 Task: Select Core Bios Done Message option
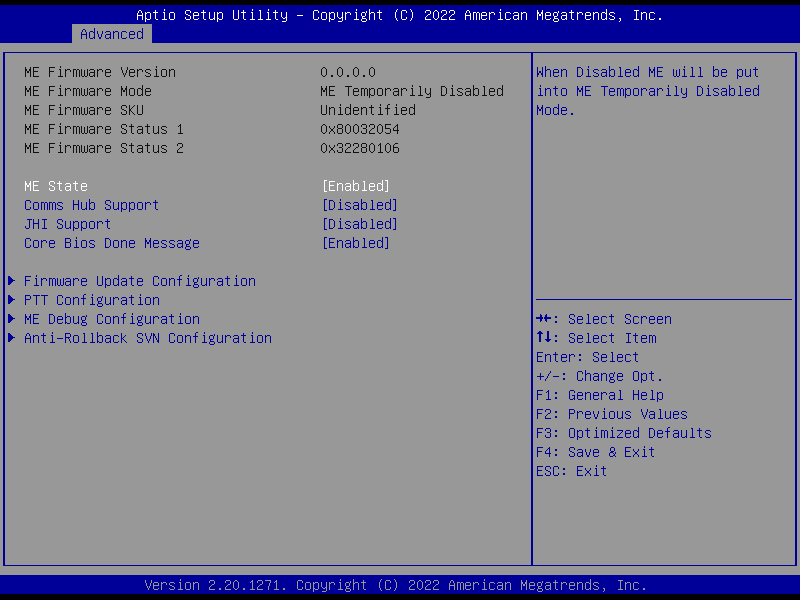tap(112, 243)
